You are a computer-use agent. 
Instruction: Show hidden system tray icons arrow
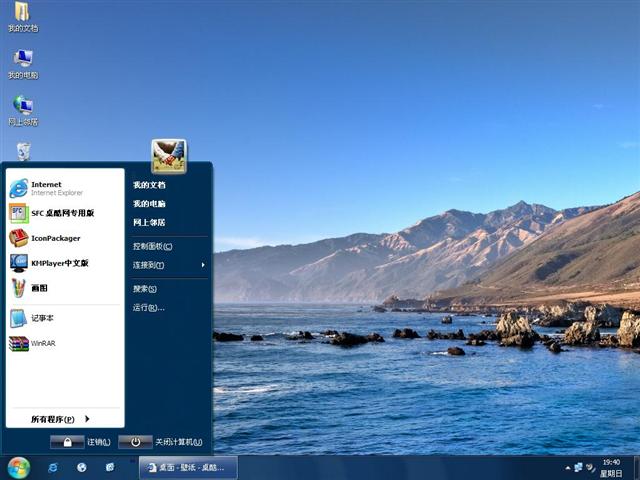coord(567,467)
